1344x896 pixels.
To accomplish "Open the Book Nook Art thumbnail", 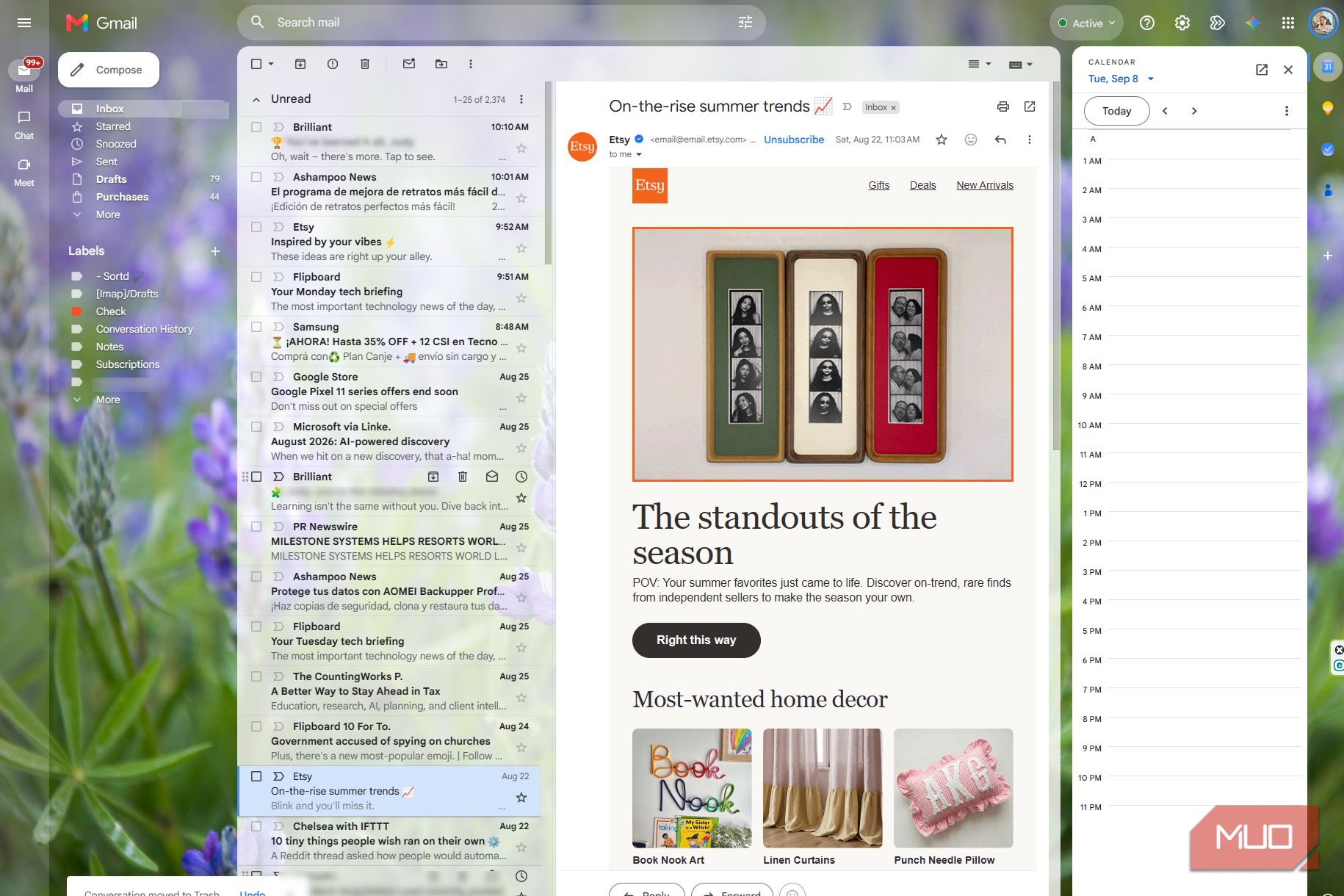I will [692, 788].
